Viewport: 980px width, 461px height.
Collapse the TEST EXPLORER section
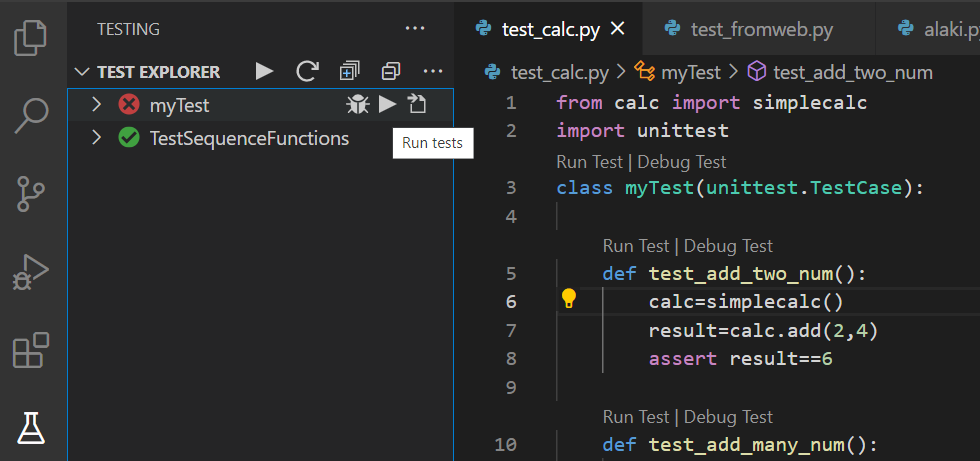click(82, 72)
